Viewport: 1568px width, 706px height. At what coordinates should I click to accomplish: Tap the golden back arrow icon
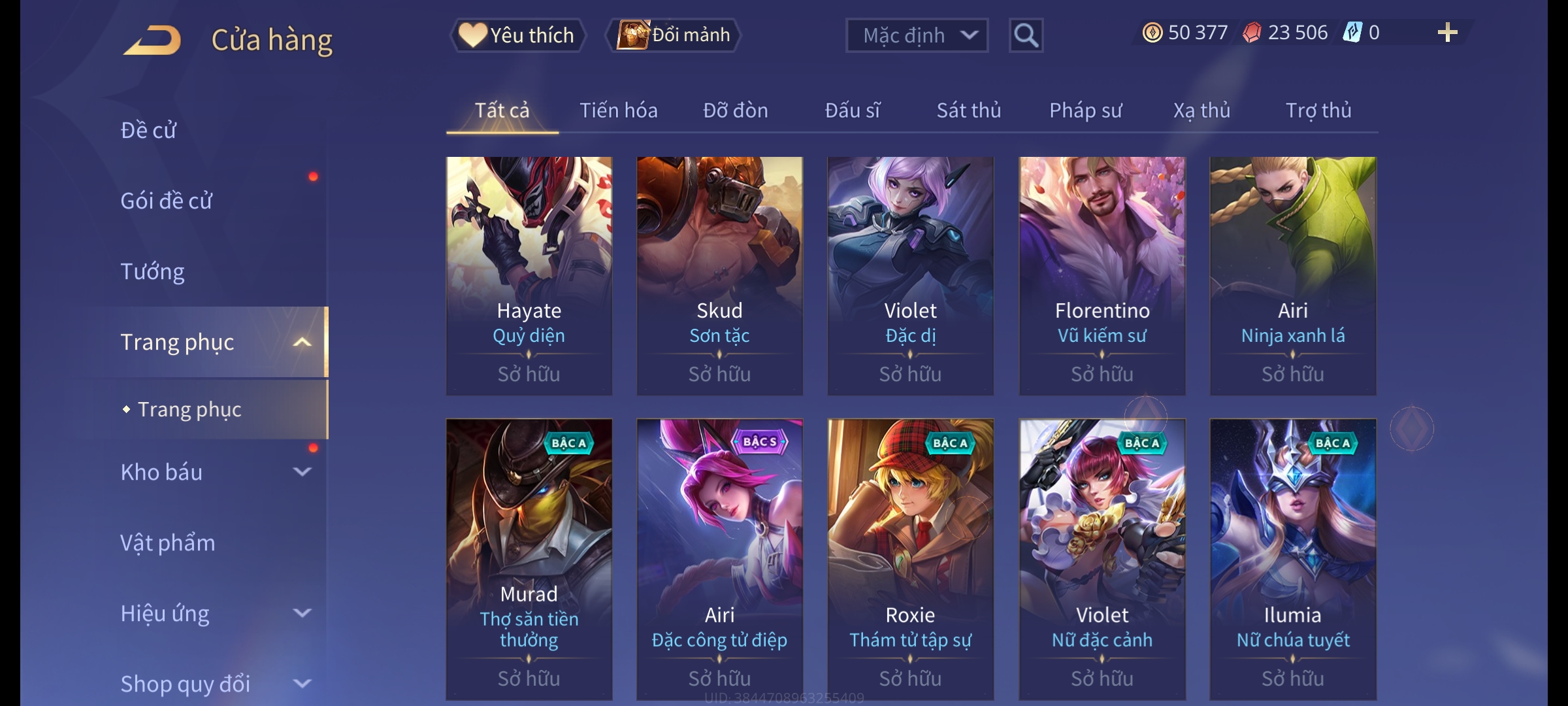[x=152, y=40]
